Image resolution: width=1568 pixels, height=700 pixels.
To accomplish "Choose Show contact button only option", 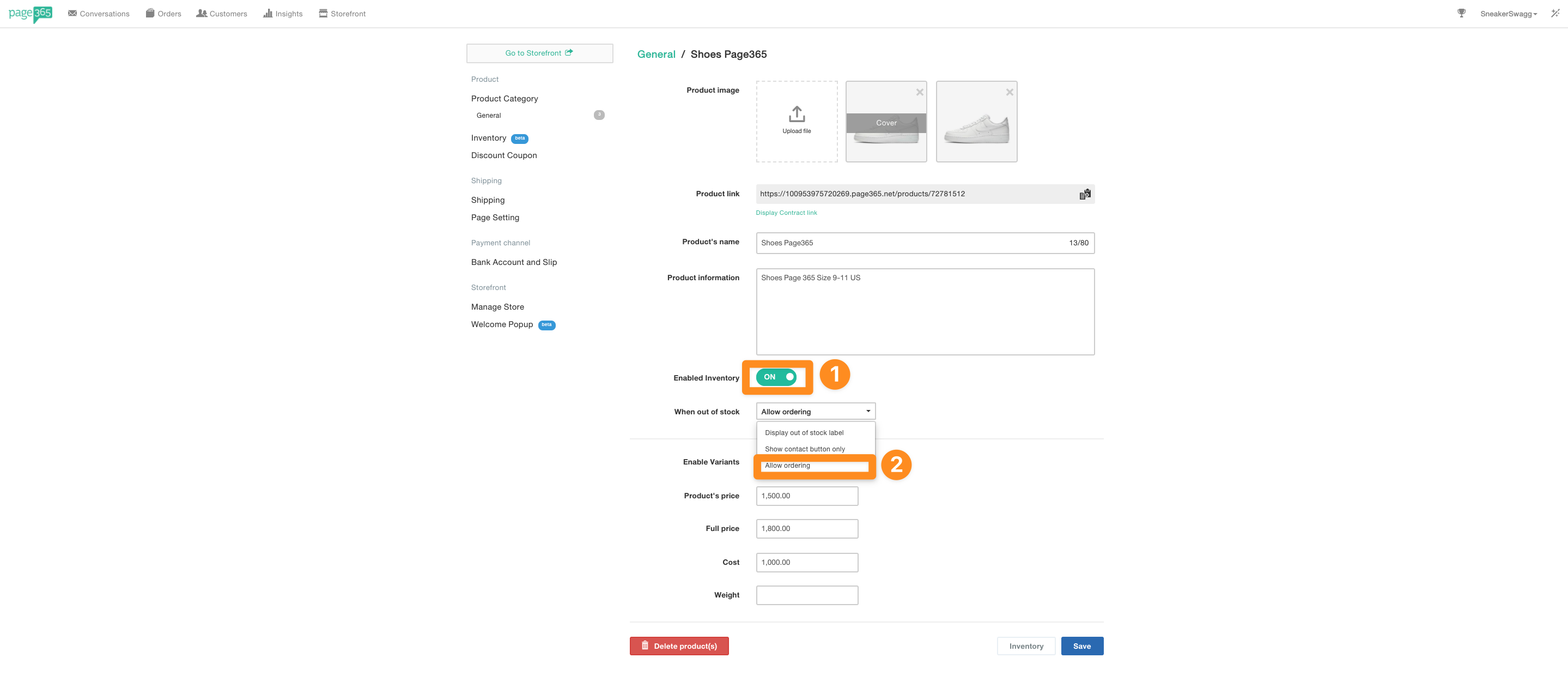I will [804, 449].
